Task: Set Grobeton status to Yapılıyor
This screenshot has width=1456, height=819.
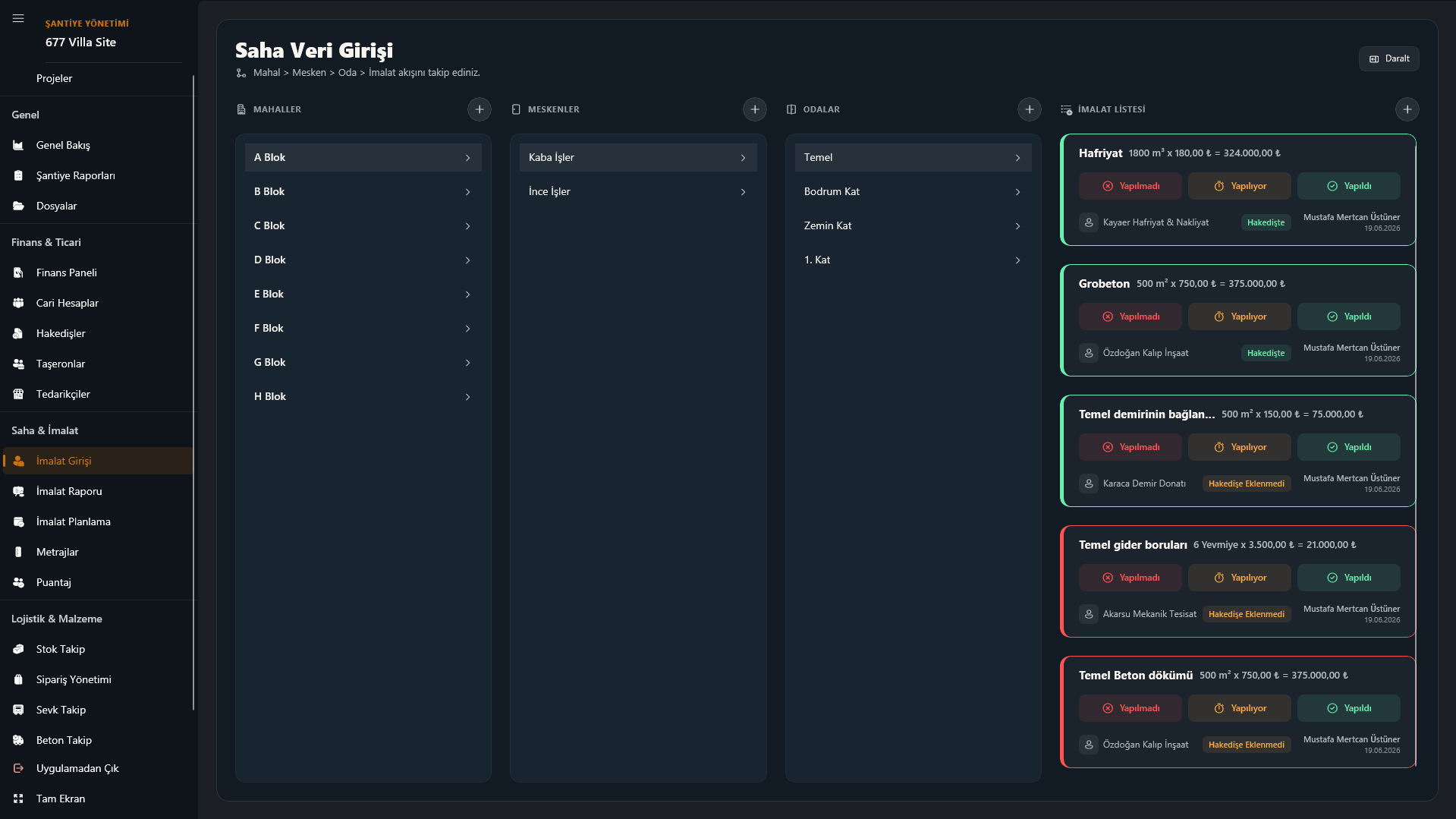Action: [x=1240, y=317]
